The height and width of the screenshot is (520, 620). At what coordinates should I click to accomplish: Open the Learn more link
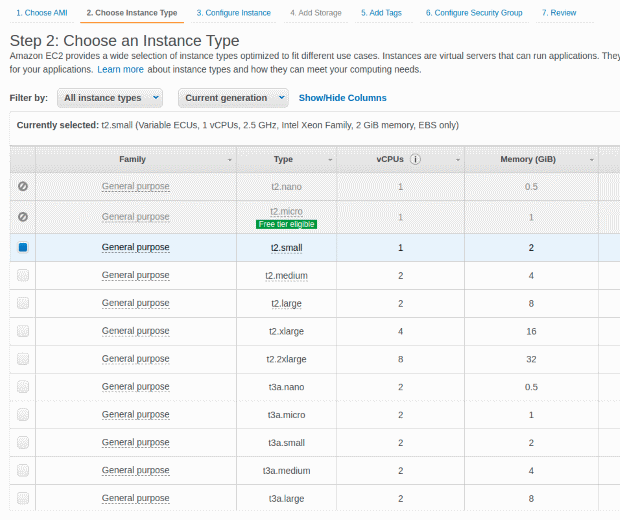(x=120, y=69)
